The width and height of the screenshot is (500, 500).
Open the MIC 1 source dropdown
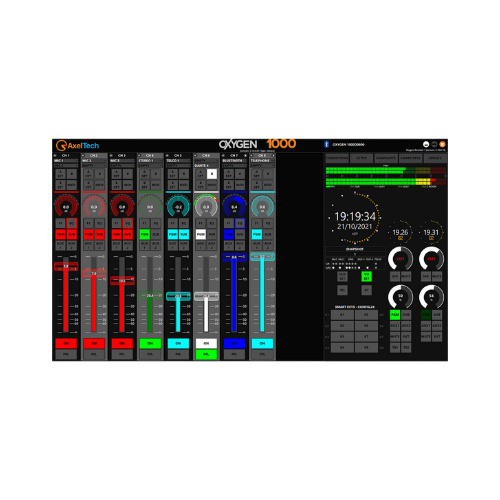(x=66, y=161)
